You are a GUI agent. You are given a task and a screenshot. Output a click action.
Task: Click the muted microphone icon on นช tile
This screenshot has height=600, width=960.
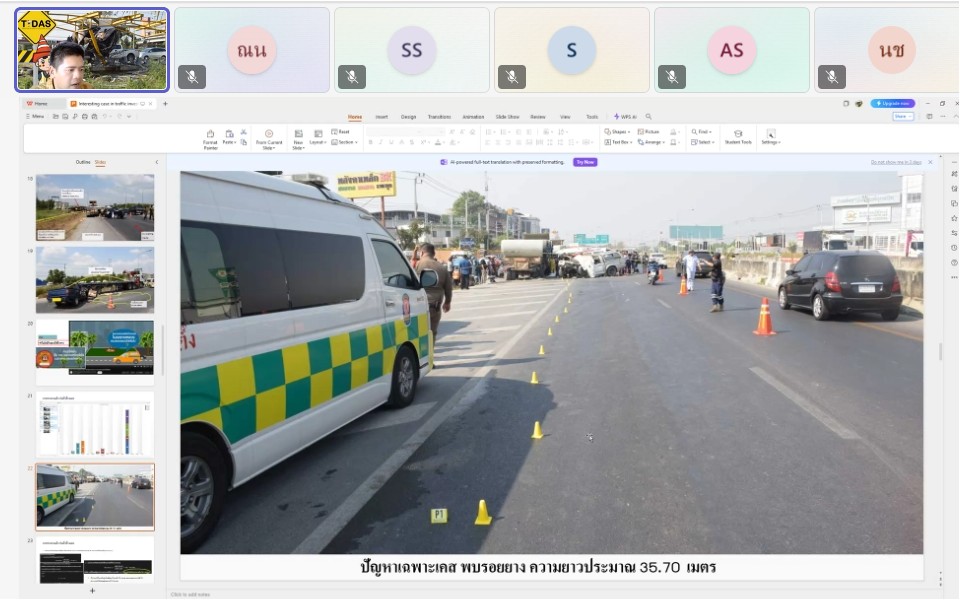pyautogui.click(x=831, y=77)
